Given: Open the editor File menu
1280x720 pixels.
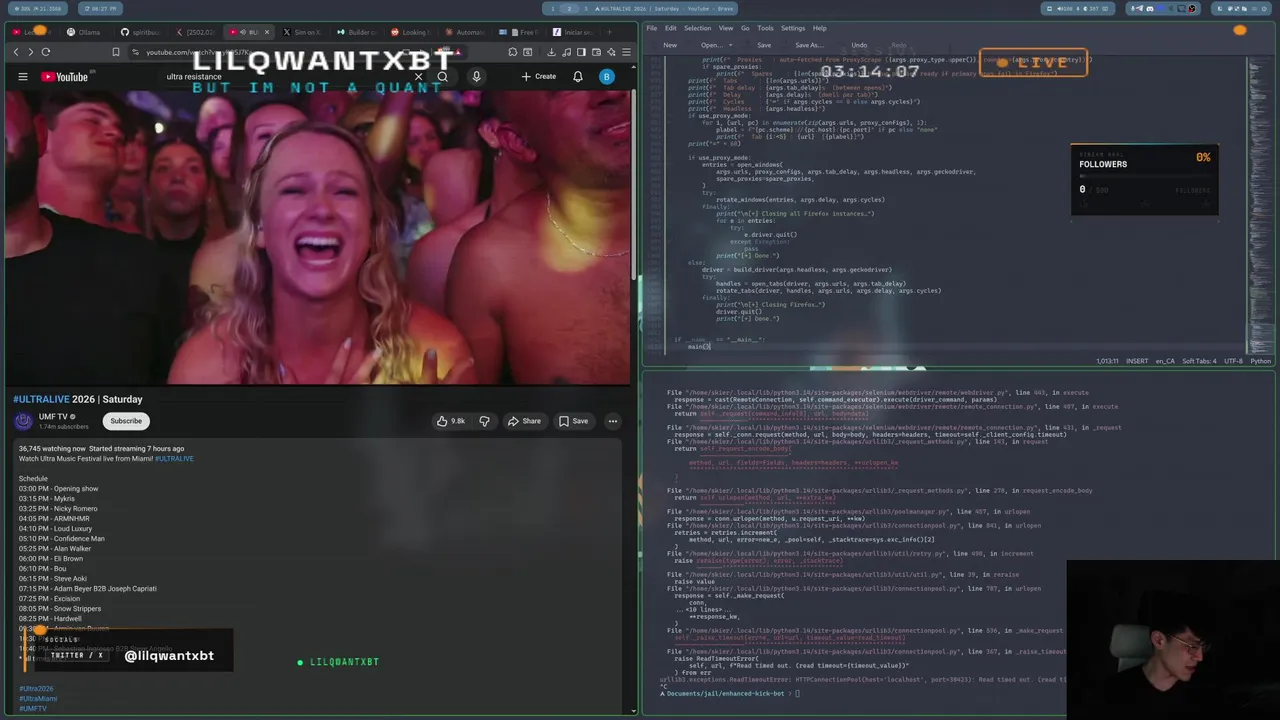Looking at the screenshot, I should (652, 28).
